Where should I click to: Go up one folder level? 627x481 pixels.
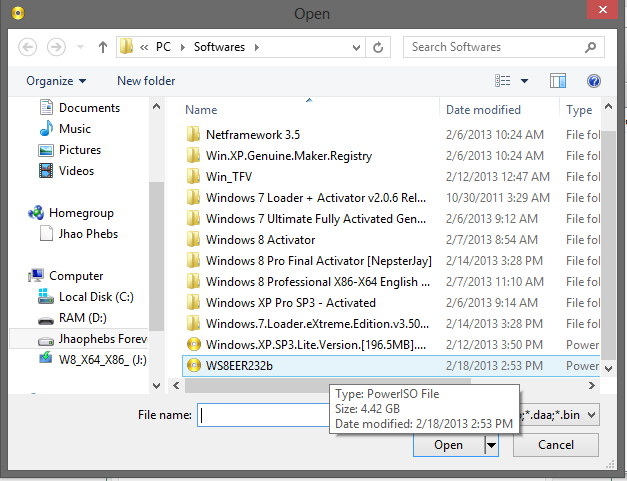click(x=103, y=47)
